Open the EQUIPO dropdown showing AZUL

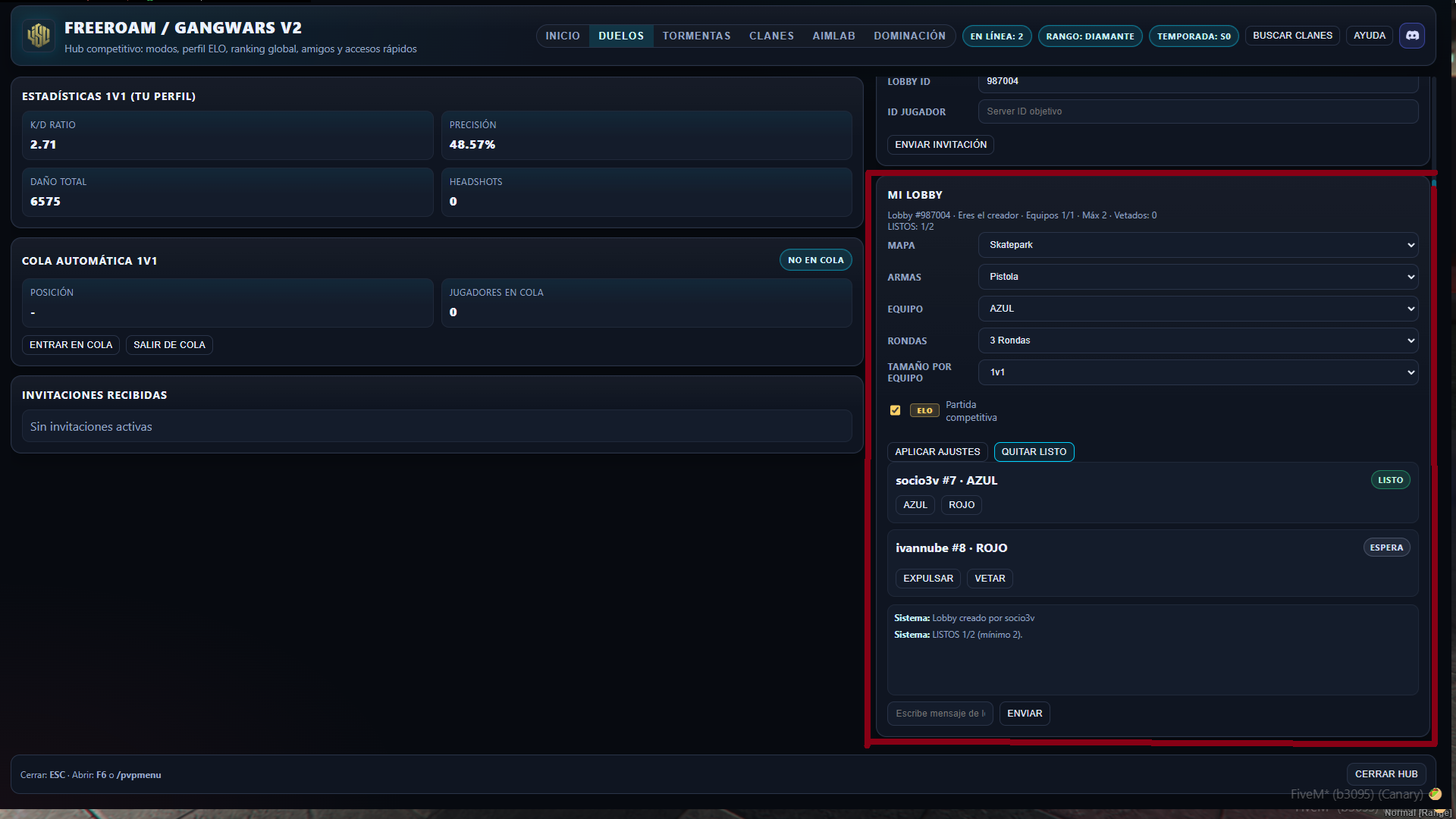point(1198,309)
